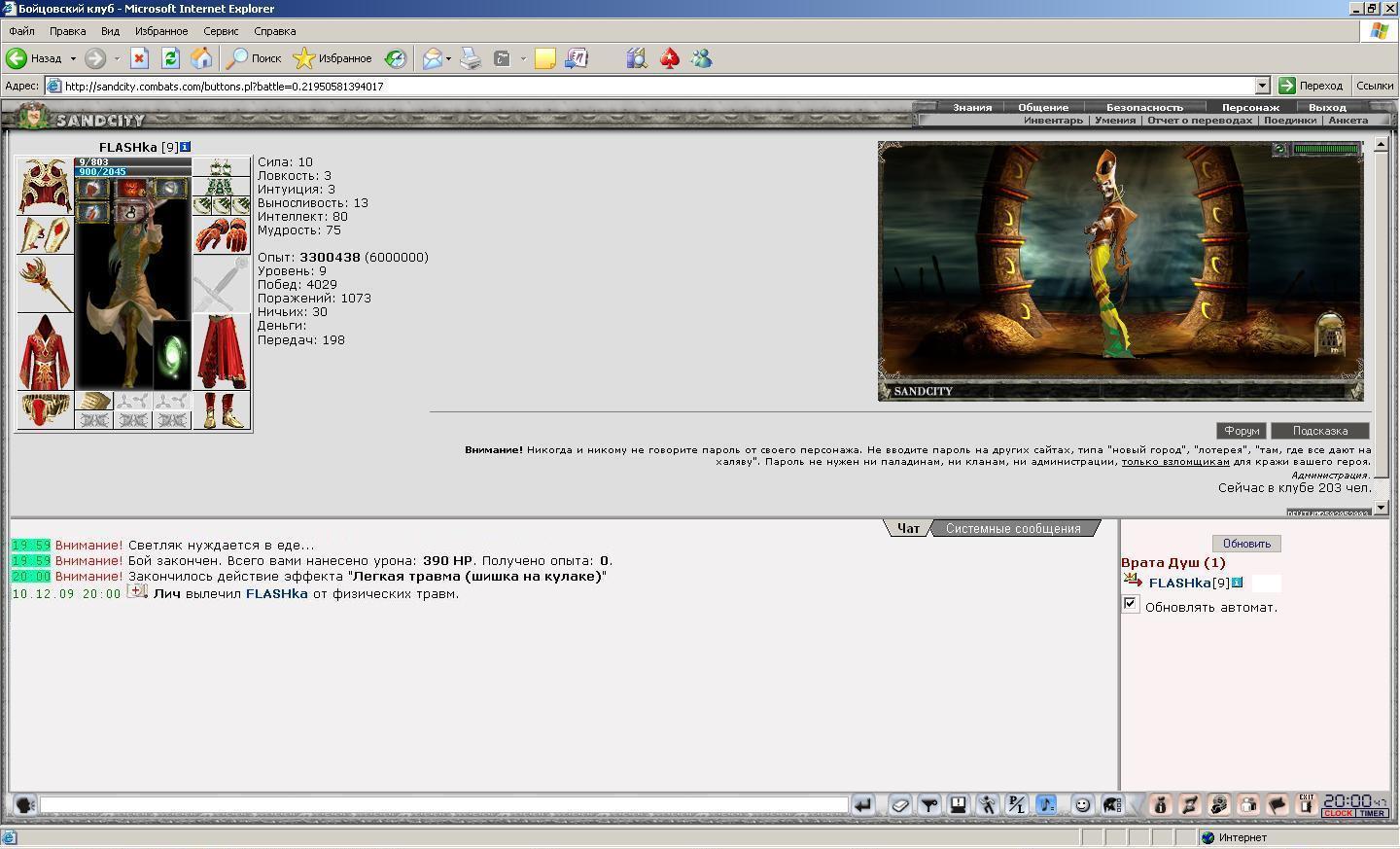Click the red helmet equipment slot
The height and width of the screenshot is (849, 1400).
click(x=45, y=186)
